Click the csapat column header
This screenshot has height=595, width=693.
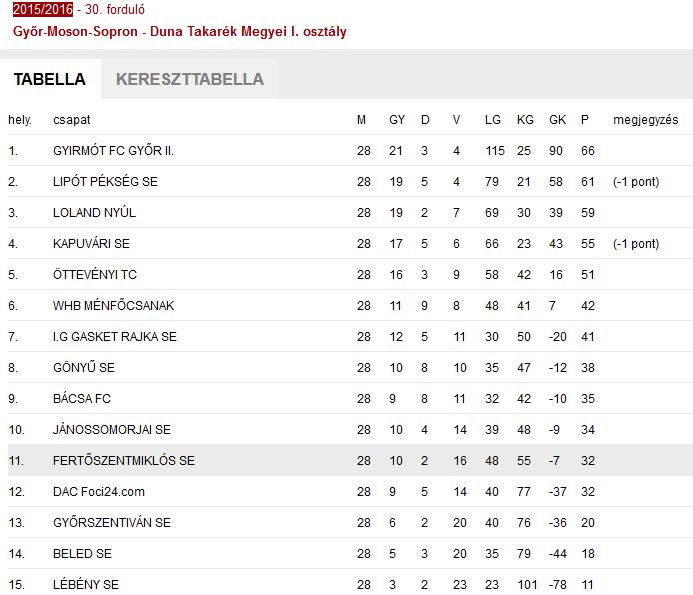71,120
